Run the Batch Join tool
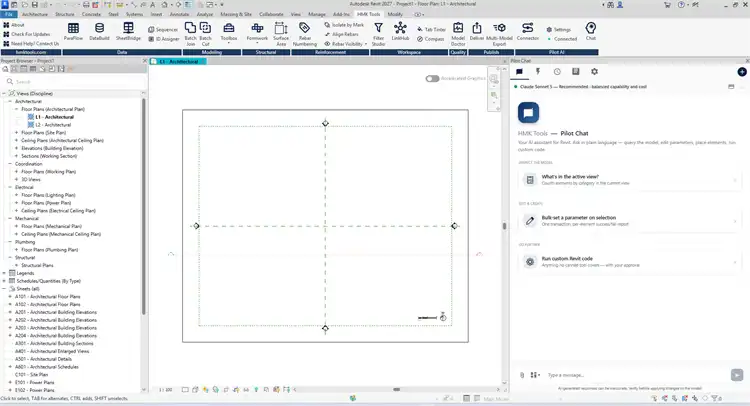The width and height of the screenshot is (750, 406). (x=190, y=33)
